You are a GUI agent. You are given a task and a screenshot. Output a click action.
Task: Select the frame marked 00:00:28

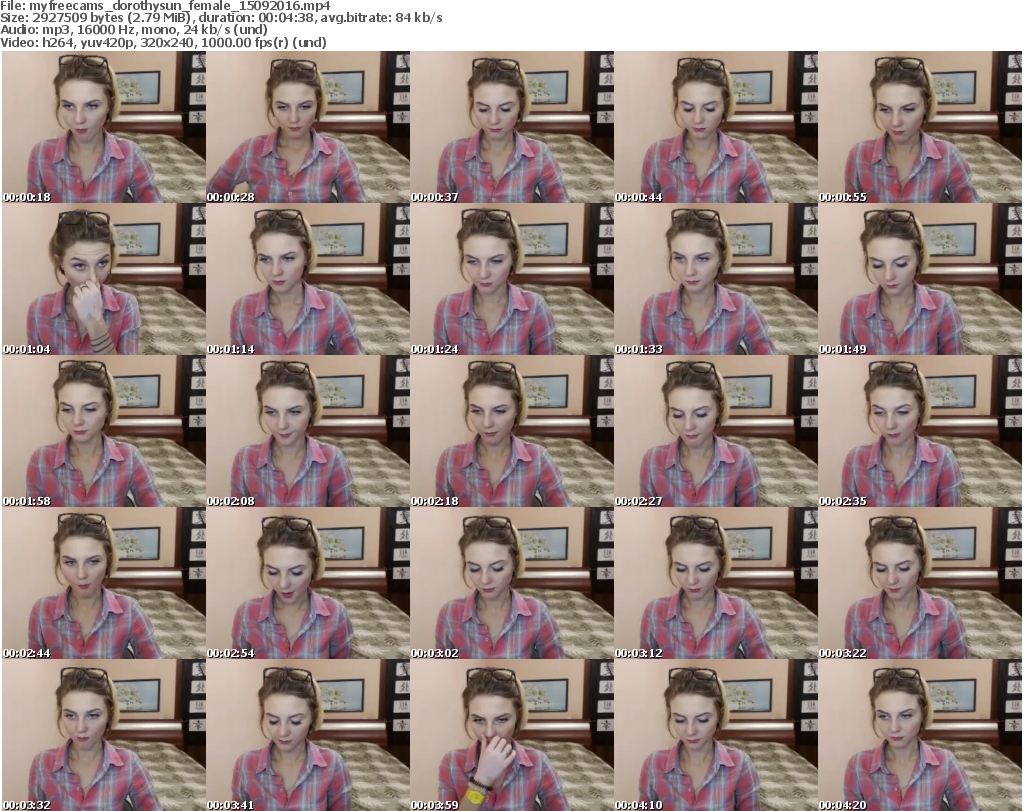[x=306, y=127]
